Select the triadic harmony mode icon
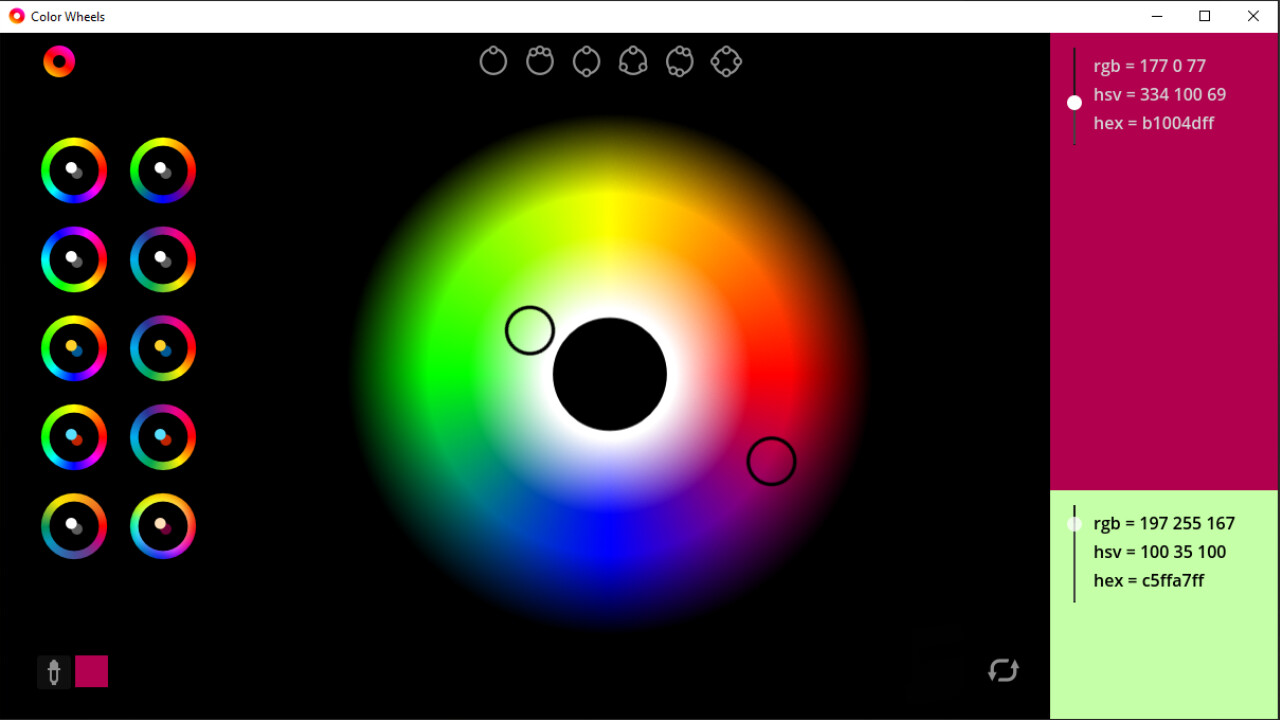Image resolution: width=1280 pixels, height=720 pixels. click(x=633, y=60)
